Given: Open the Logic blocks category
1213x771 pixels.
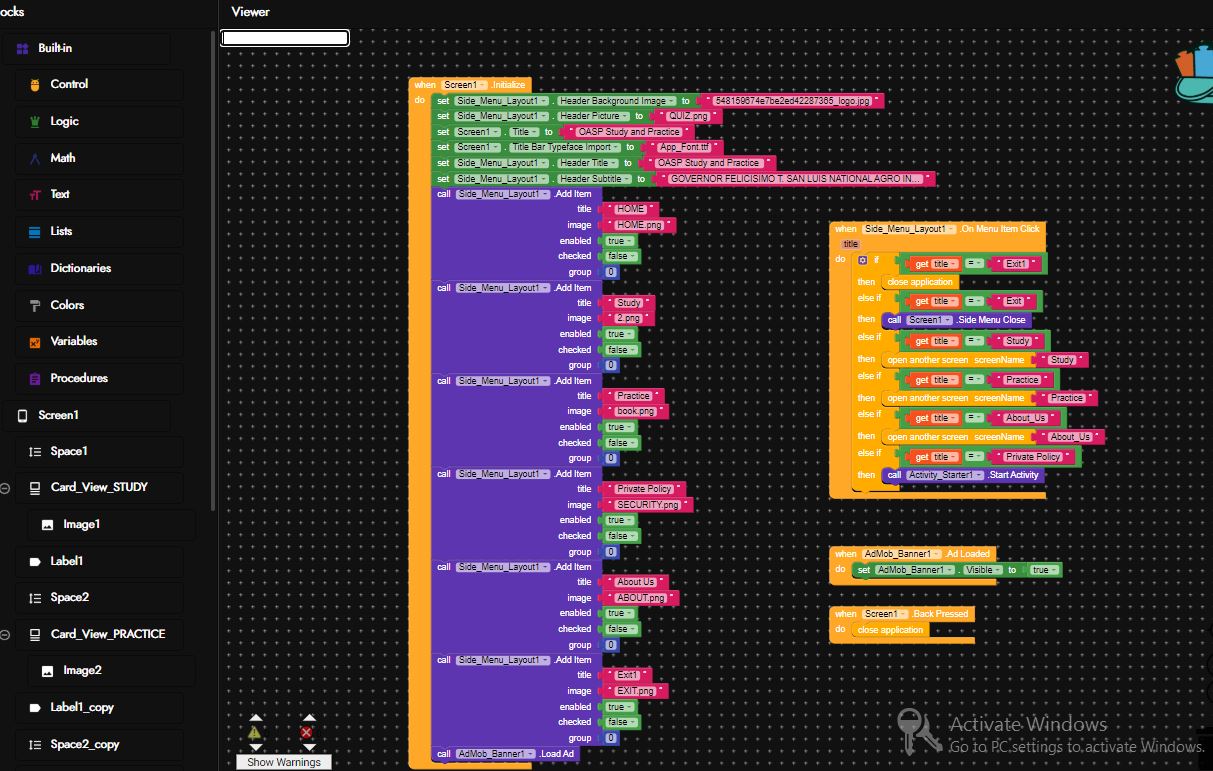Looking at the screenshot, I should 64,121.
